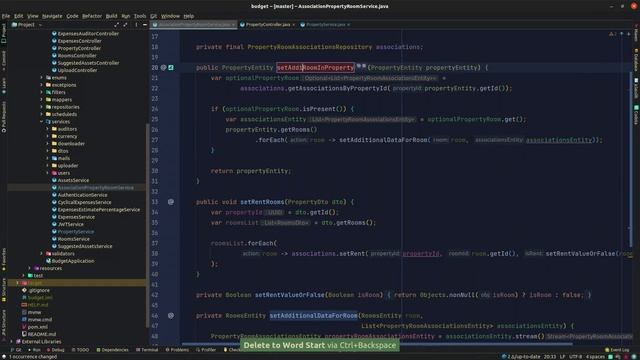Expand the auditors folder
Viewport: 640px width, 360px height.
47,129
